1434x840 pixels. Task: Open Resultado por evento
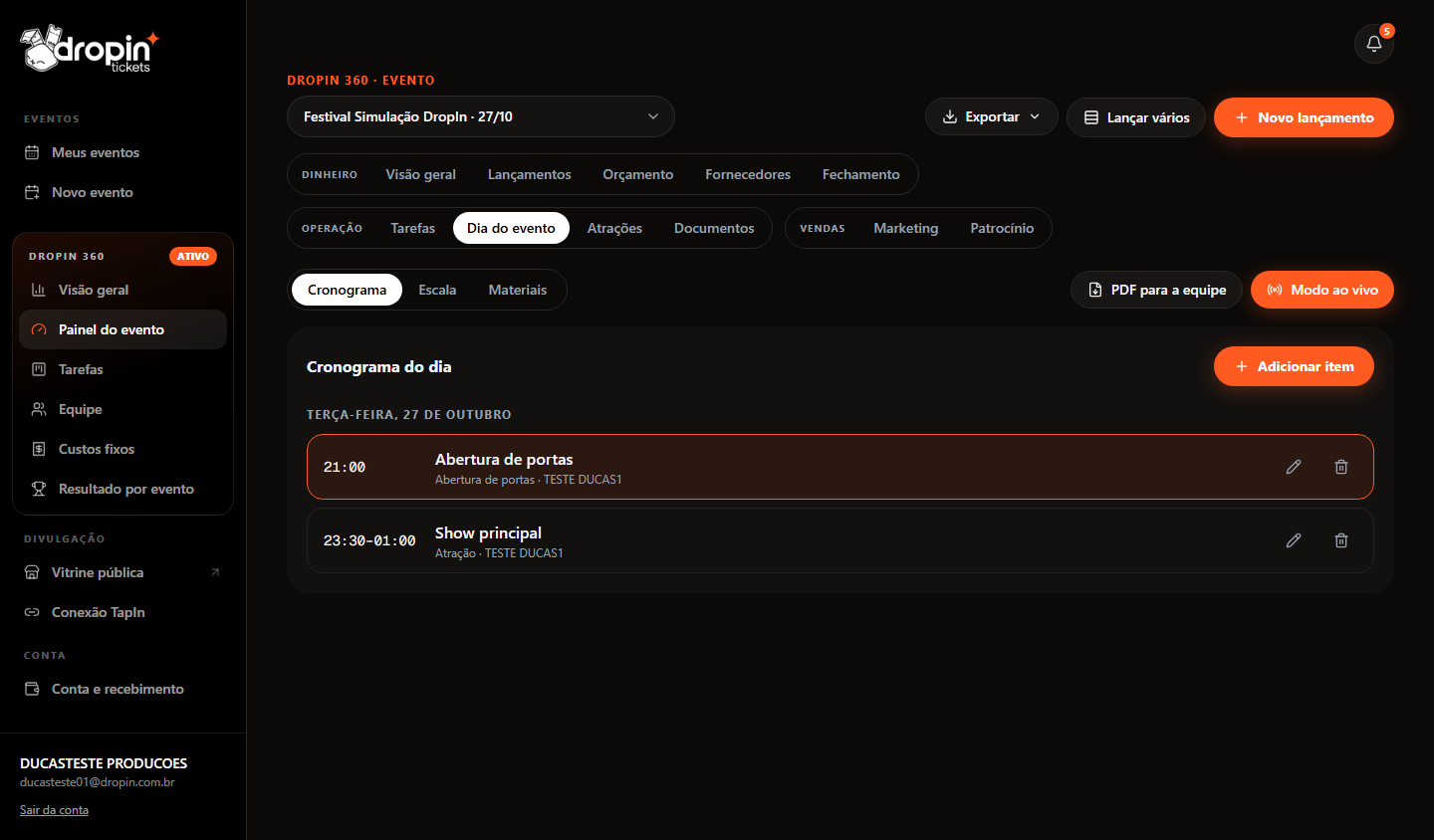[122, 489]
